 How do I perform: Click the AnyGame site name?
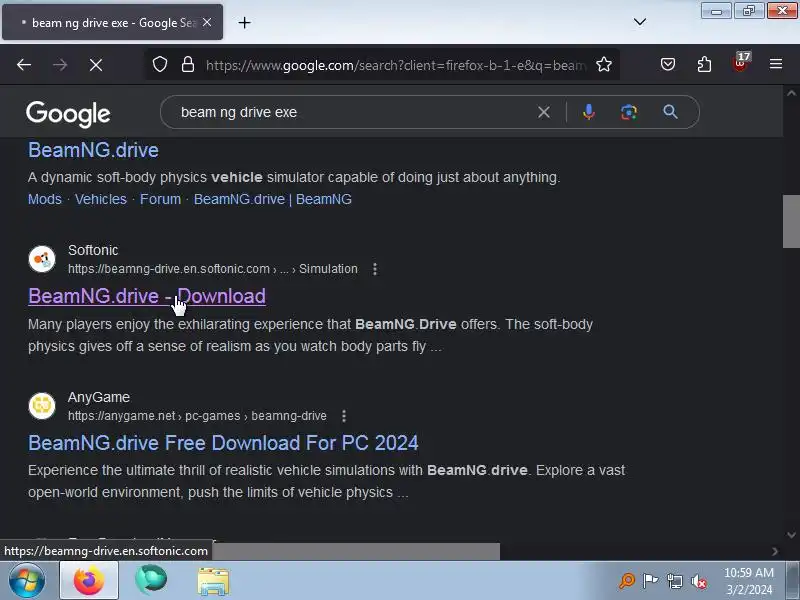click(x=98, y=397)
